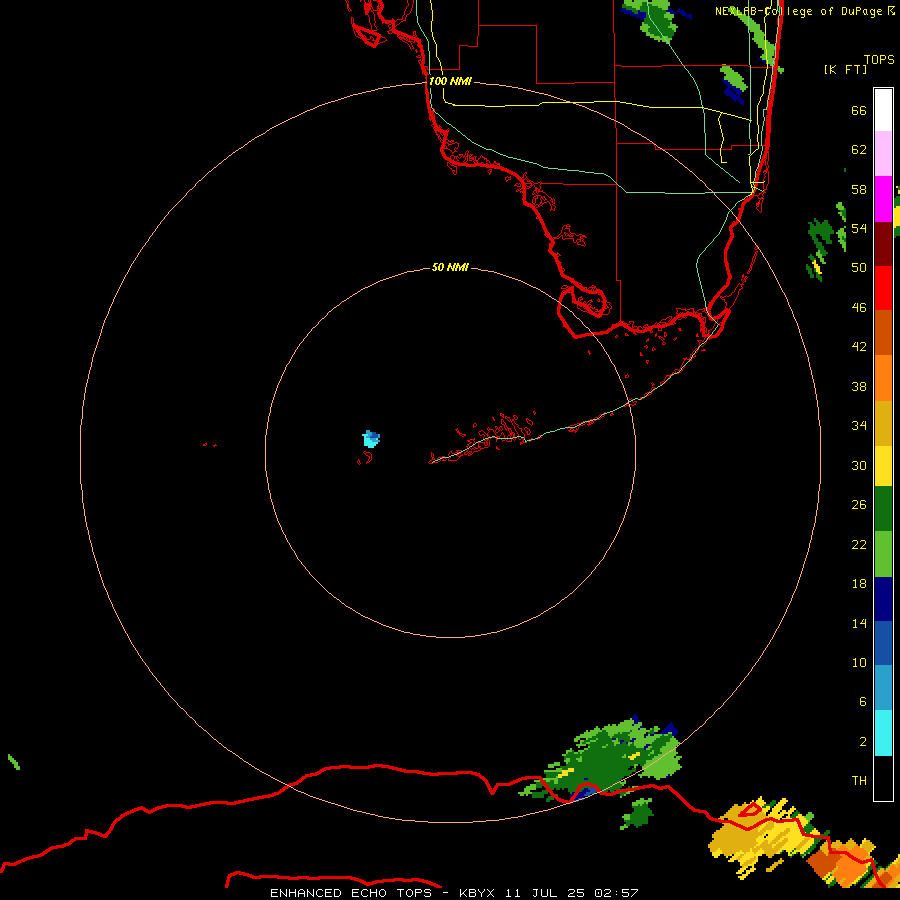This screenshot has width=900, height=900.
Task: Click the '18' scale value
Action: pos(859,584)
